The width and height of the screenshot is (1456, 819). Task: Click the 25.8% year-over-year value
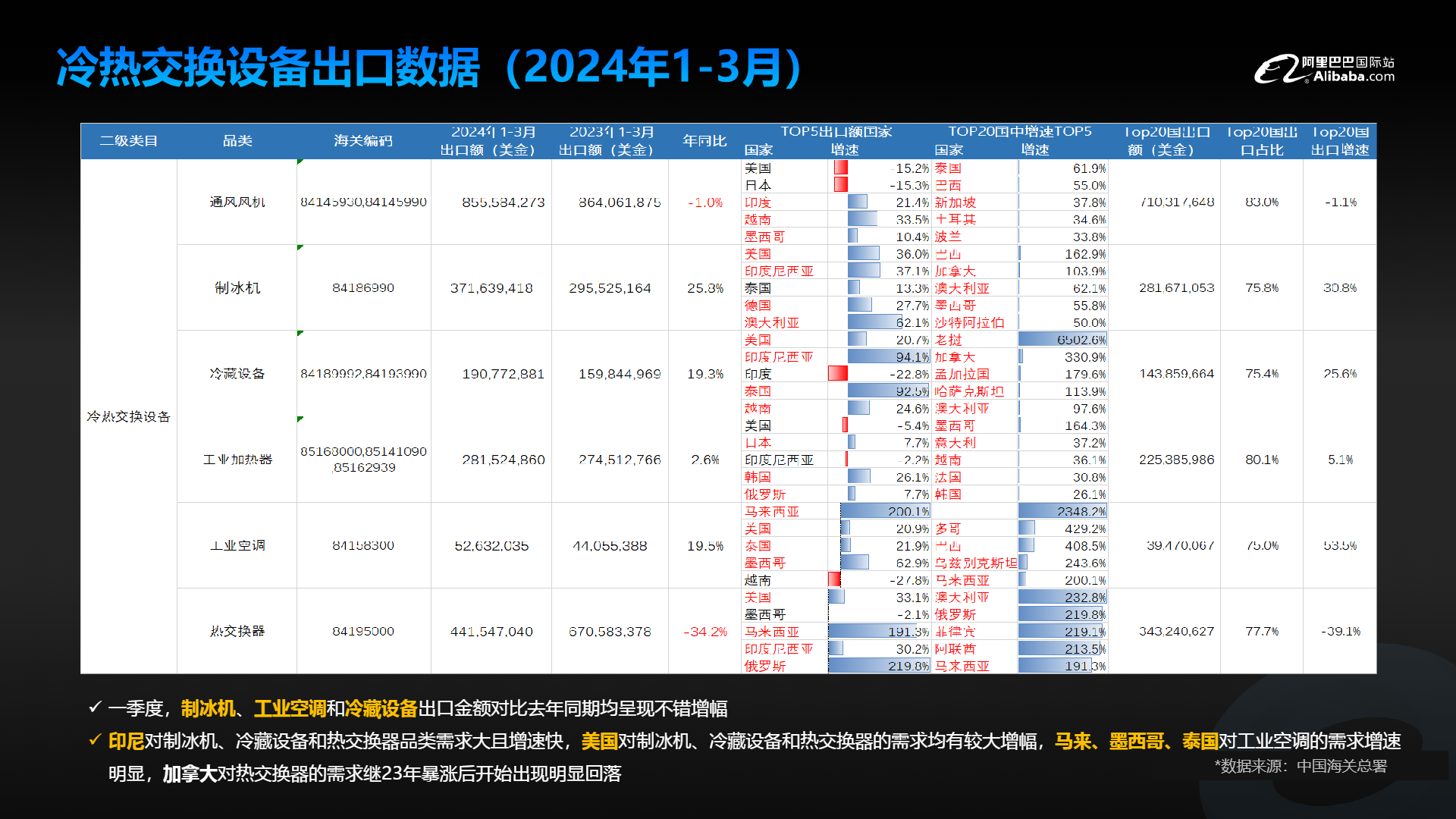pyautogui.click(x=705, y=288)
